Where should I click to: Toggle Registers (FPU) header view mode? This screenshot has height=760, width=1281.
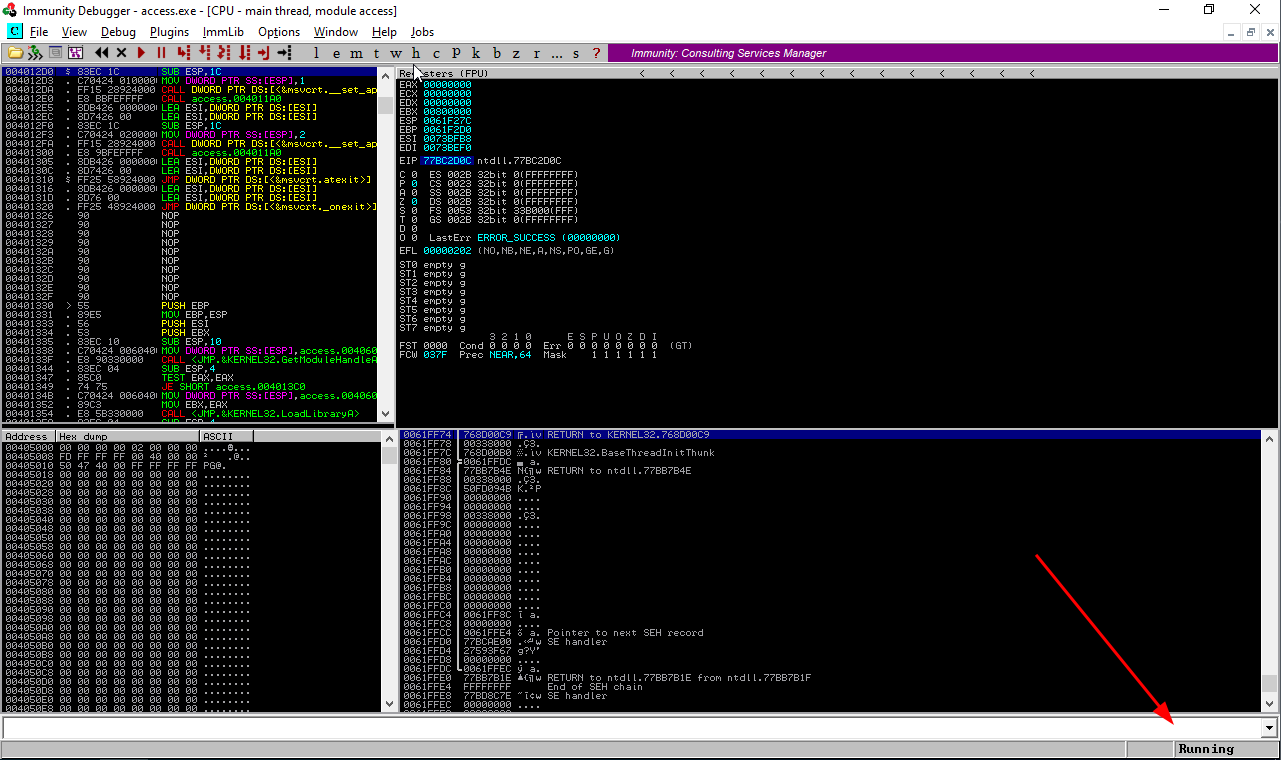coord(440,73)
